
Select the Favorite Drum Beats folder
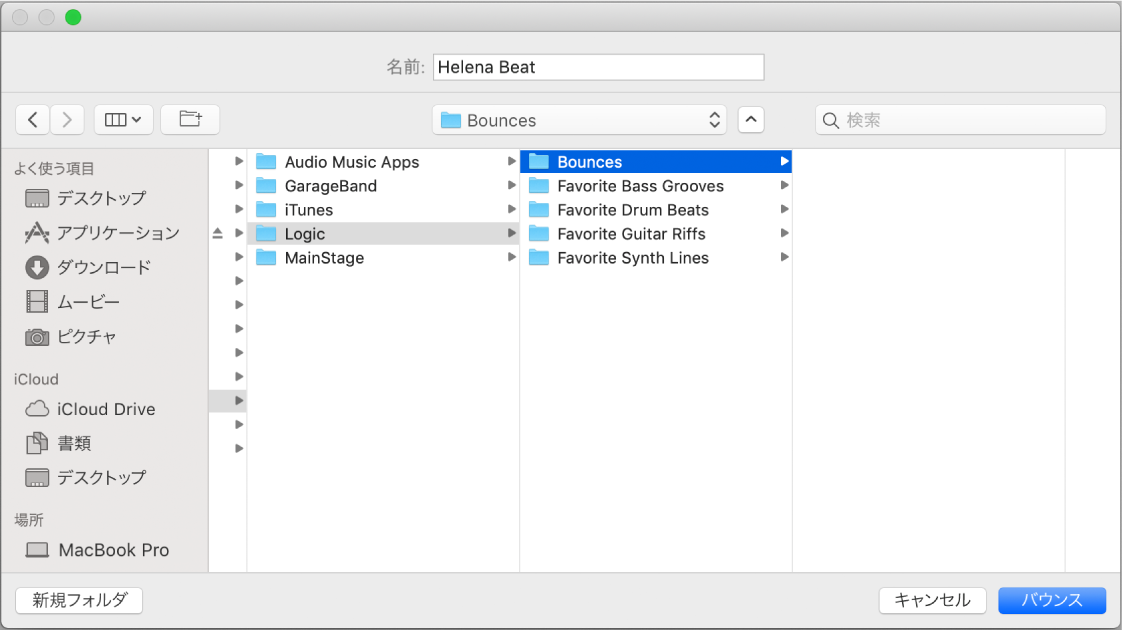click(x=656, y=210)
